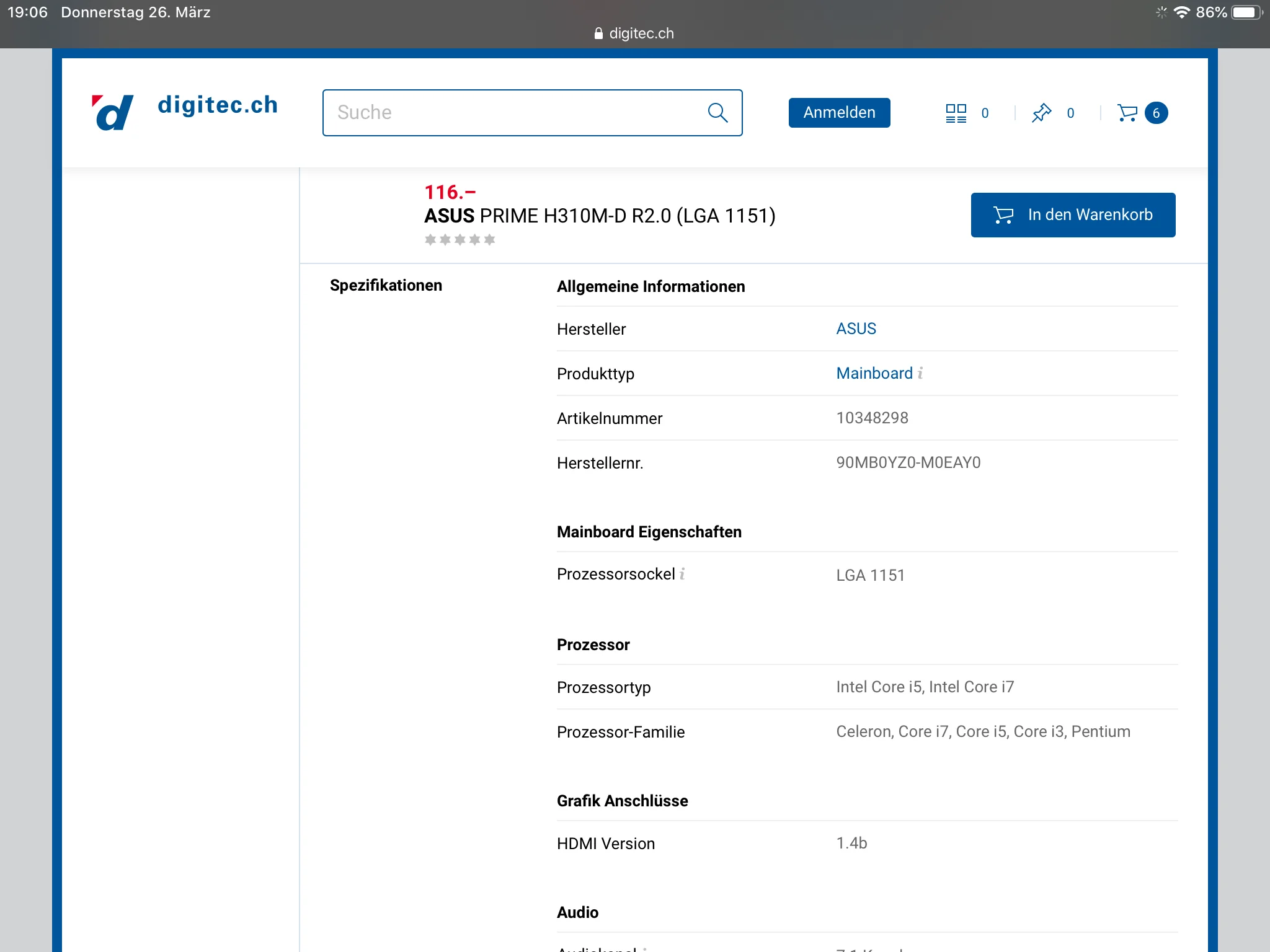The image size is (1270, 952).
Task: Open the shopping cart icon
Action: tap(1127, 113)
